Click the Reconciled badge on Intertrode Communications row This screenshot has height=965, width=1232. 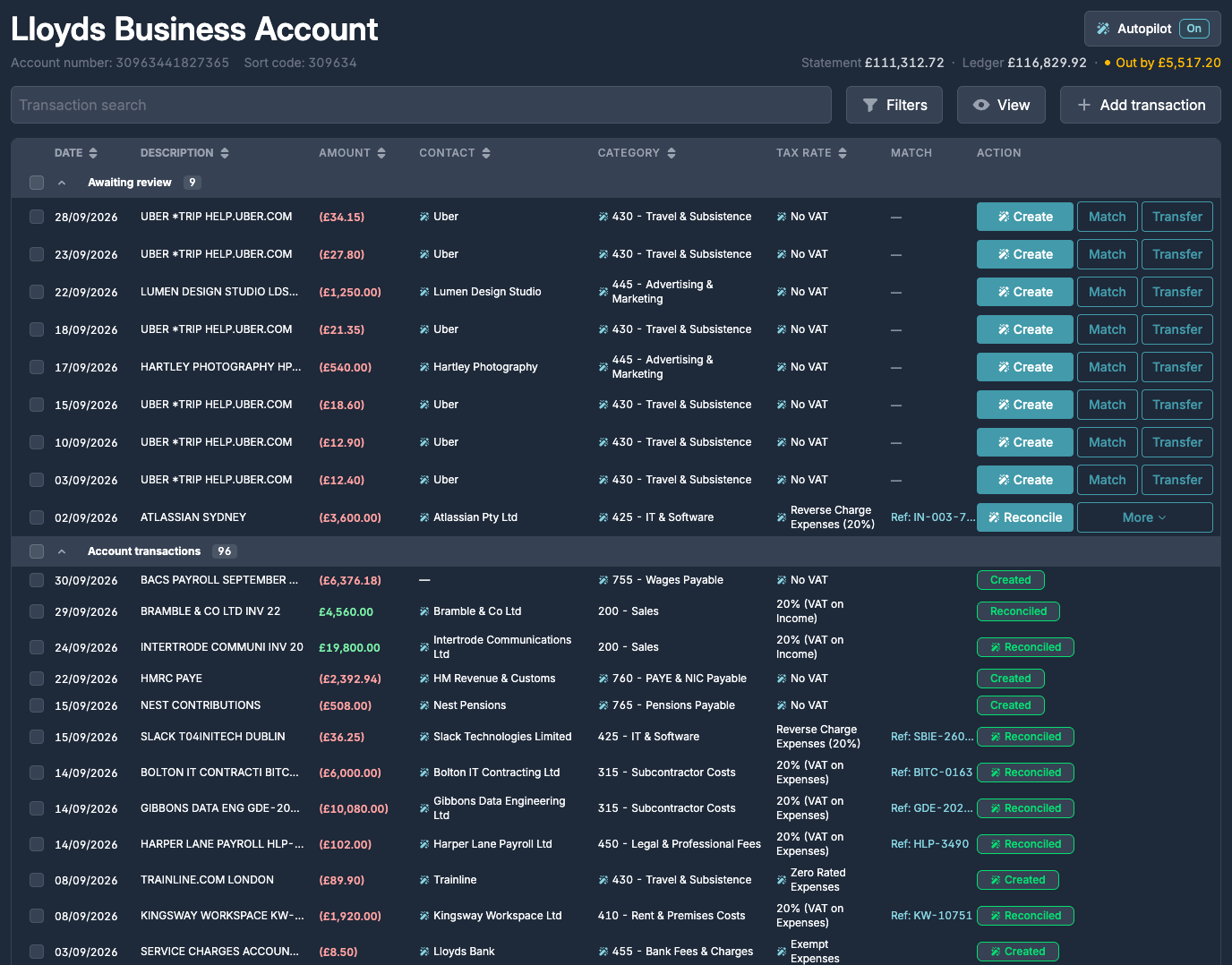click(1025, 647)
